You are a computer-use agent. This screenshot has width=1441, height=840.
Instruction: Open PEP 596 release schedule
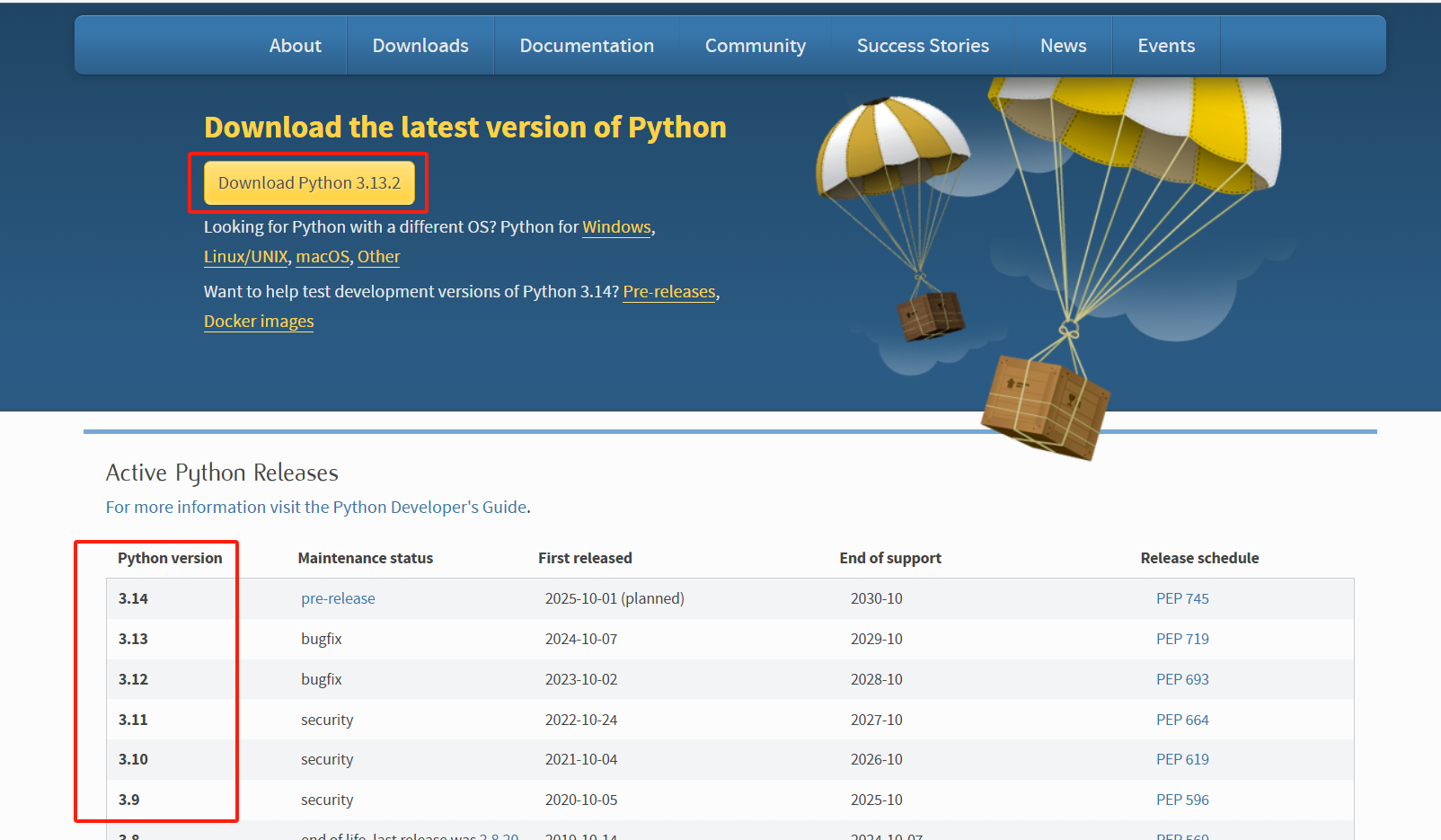(1182, 800)
